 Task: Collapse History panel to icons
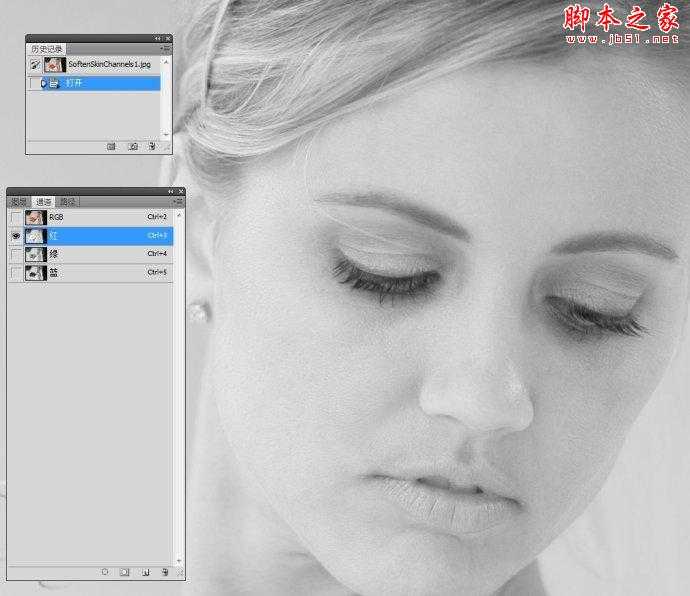(158, 39)
